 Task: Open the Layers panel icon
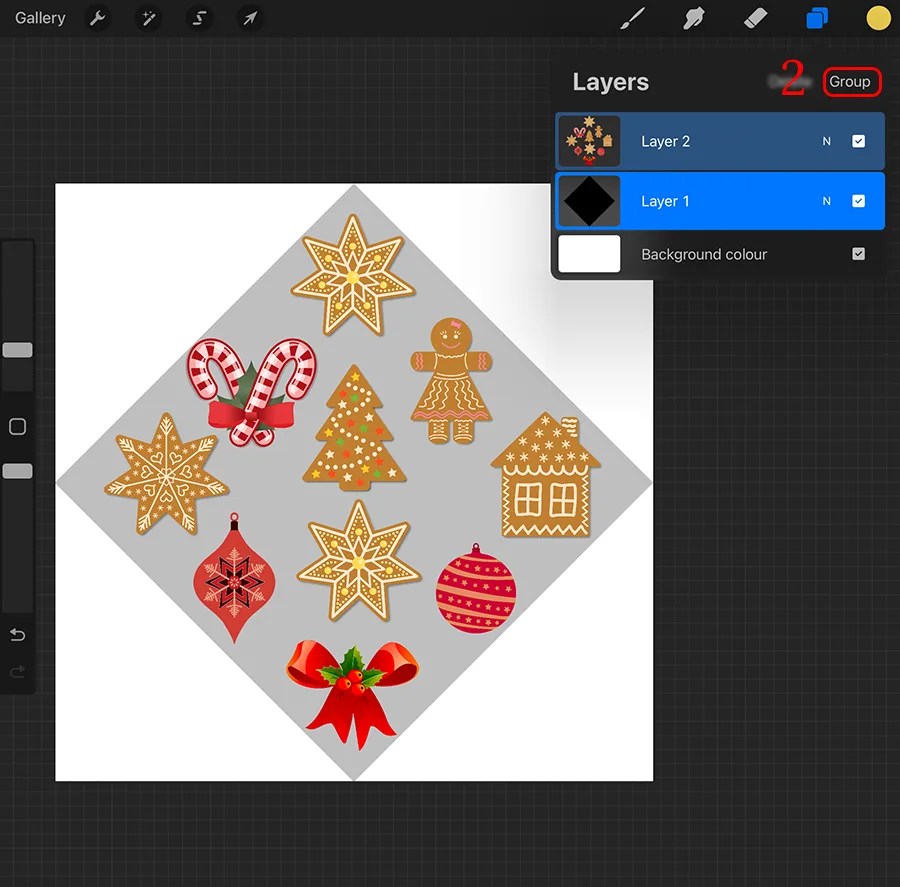point(817,18)
